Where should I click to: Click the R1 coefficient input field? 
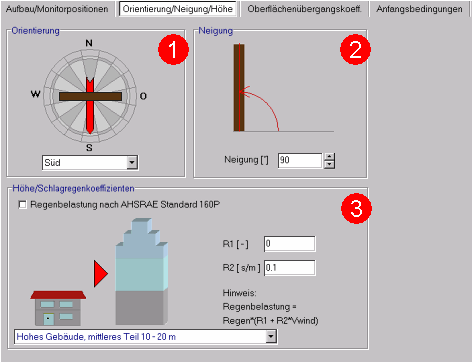[x=289, y=244]
